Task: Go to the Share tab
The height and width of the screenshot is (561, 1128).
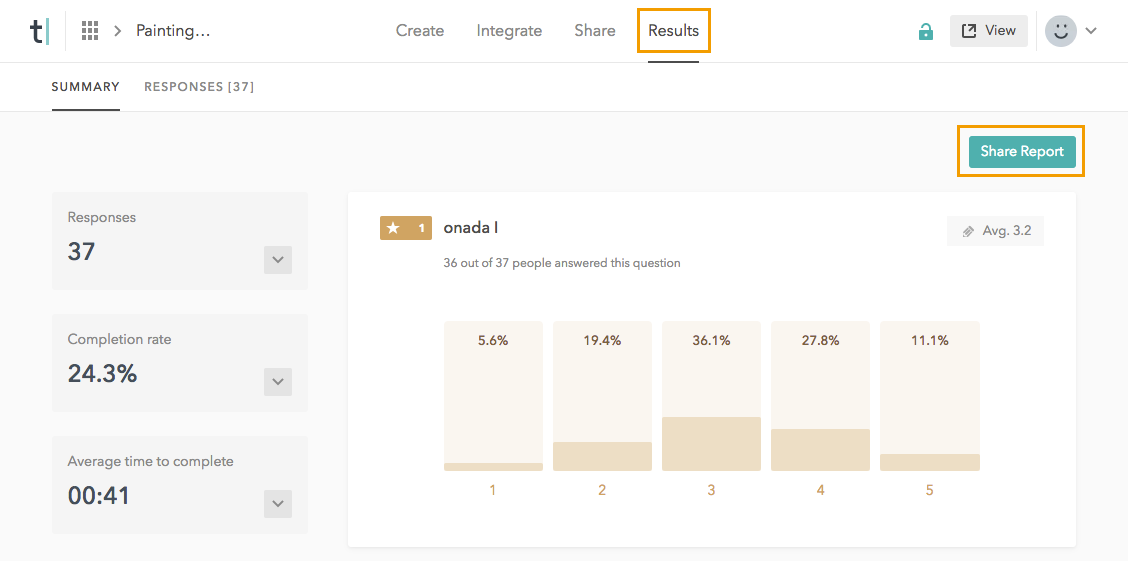Action: click(x=595, y=31)
